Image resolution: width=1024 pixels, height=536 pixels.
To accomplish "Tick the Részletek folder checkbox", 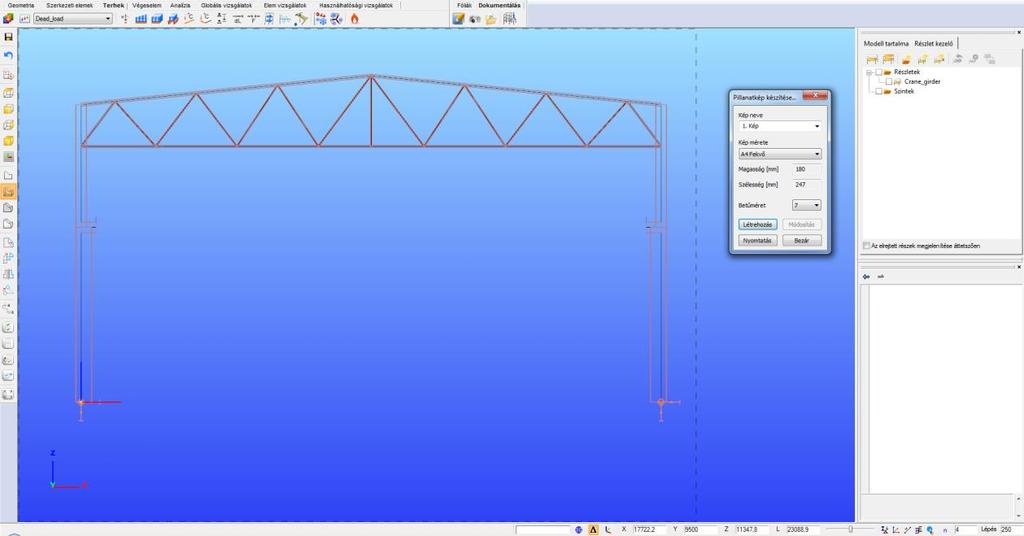I will 879,72.
